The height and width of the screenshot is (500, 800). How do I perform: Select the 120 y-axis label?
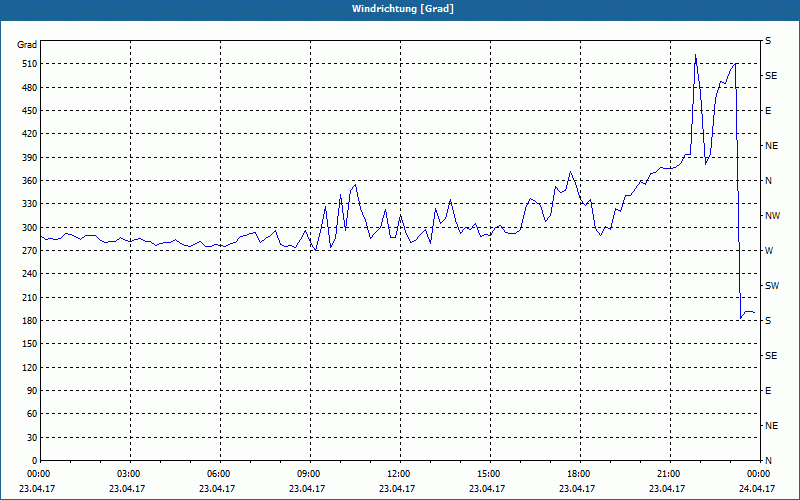coord(29,367)
